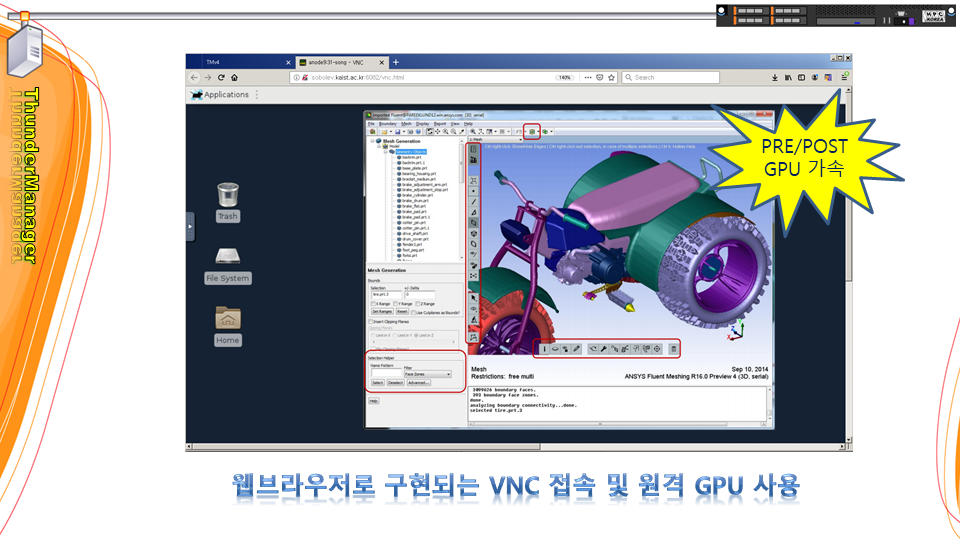Click the Reset button in Bounds
Image resolution: width=960 pixels, height=540 pixels.
coord(402,312)
